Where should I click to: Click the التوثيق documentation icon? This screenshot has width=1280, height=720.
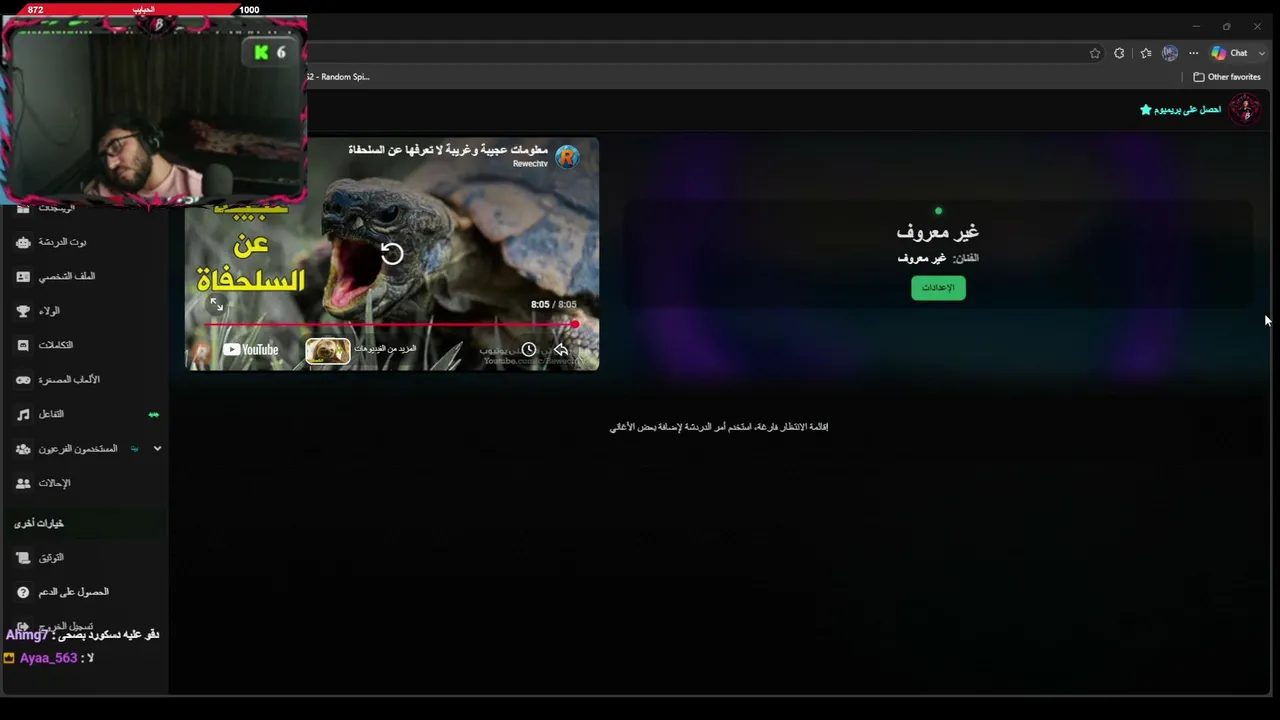(23, 558)
